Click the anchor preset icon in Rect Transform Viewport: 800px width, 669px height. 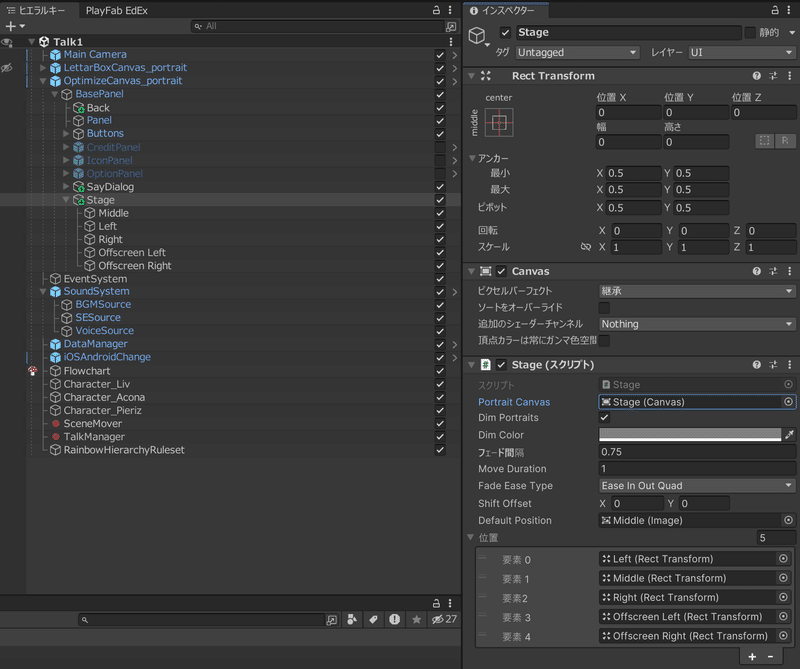click(500, 123)
